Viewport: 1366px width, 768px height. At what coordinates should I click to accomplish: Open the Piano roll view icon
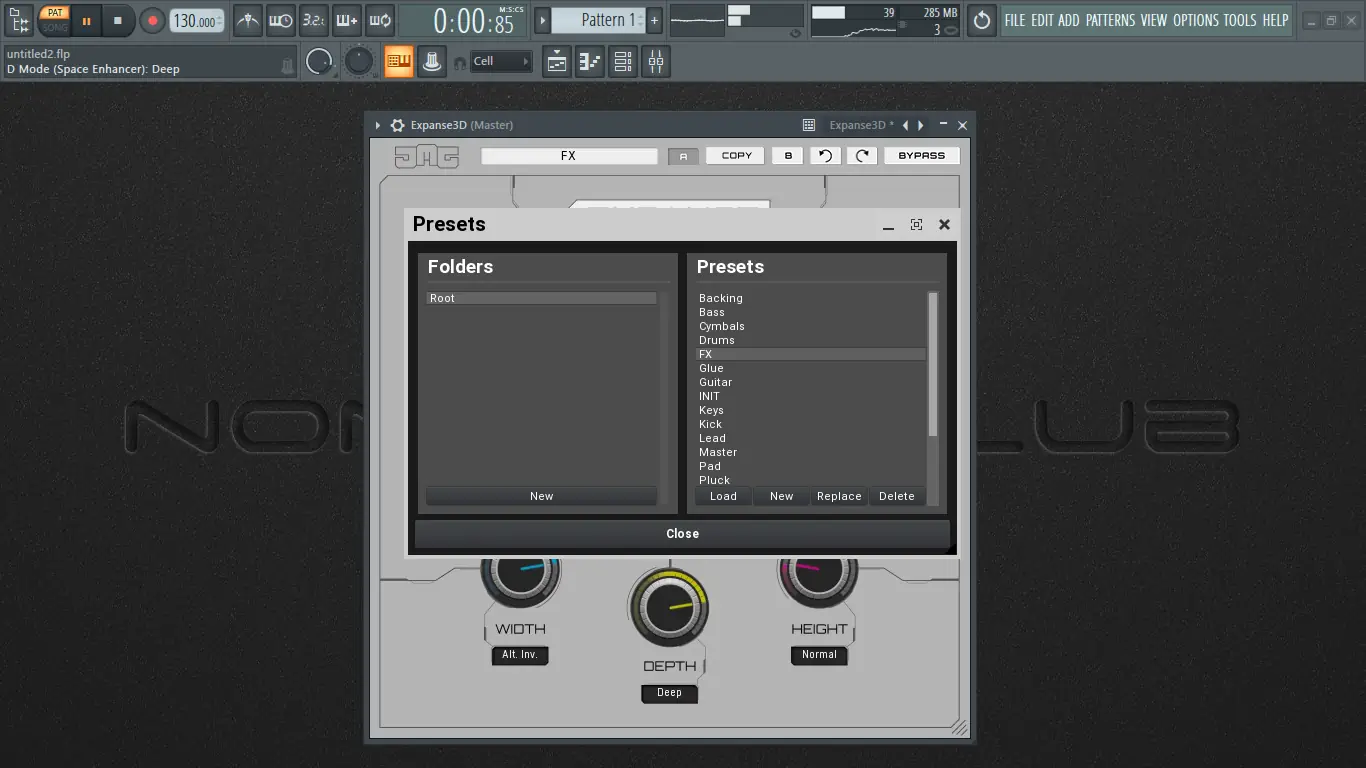tap(590, 62)
